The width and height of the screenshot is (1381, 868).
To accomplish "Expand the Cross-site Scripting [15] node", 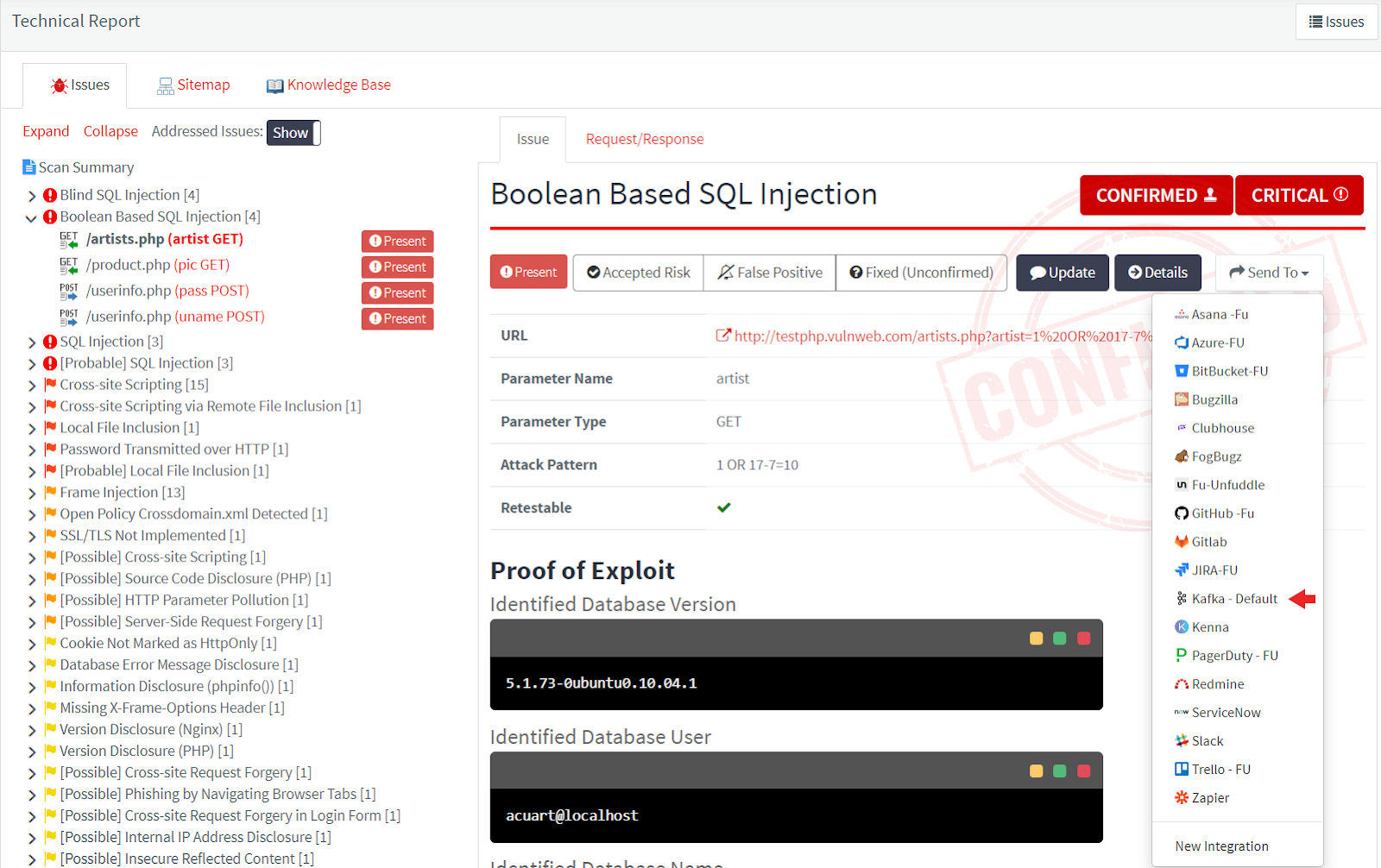I will click(x=32, y=386).
